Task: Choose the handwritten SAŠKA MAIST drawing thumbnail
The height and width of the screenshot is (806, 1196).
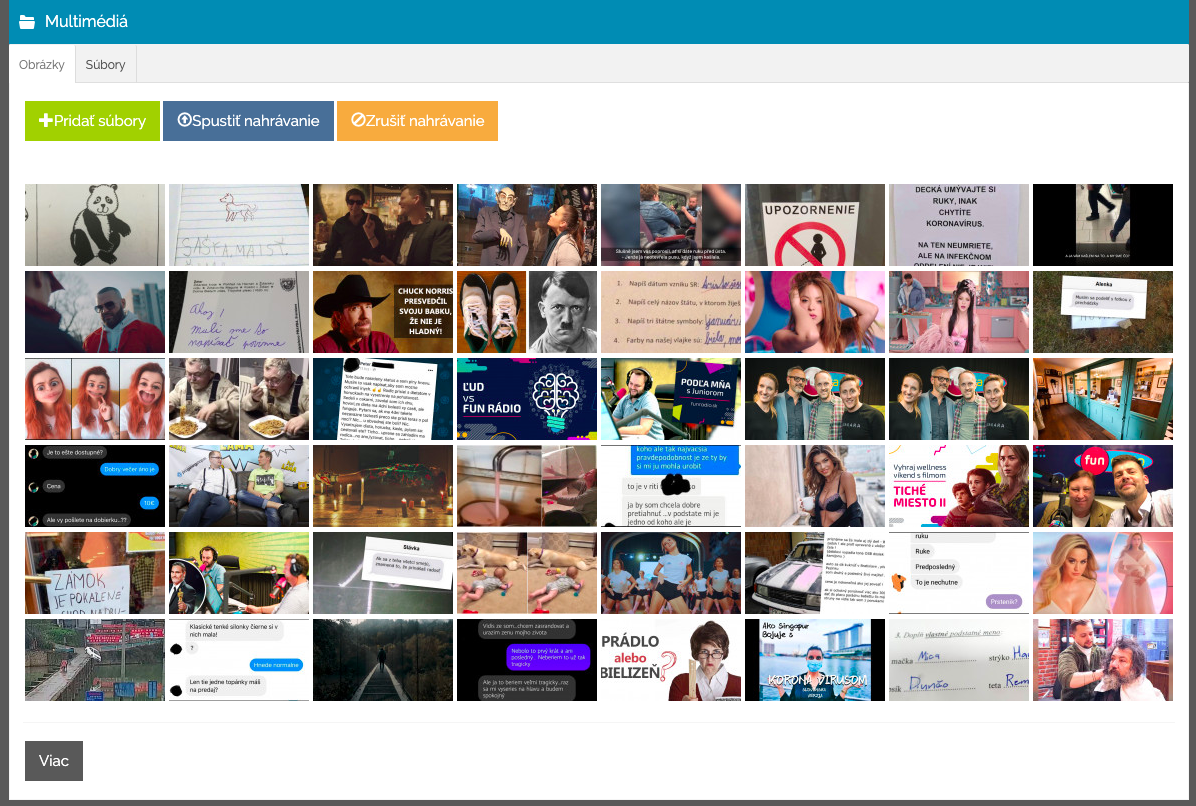Action: click(239, 225)
